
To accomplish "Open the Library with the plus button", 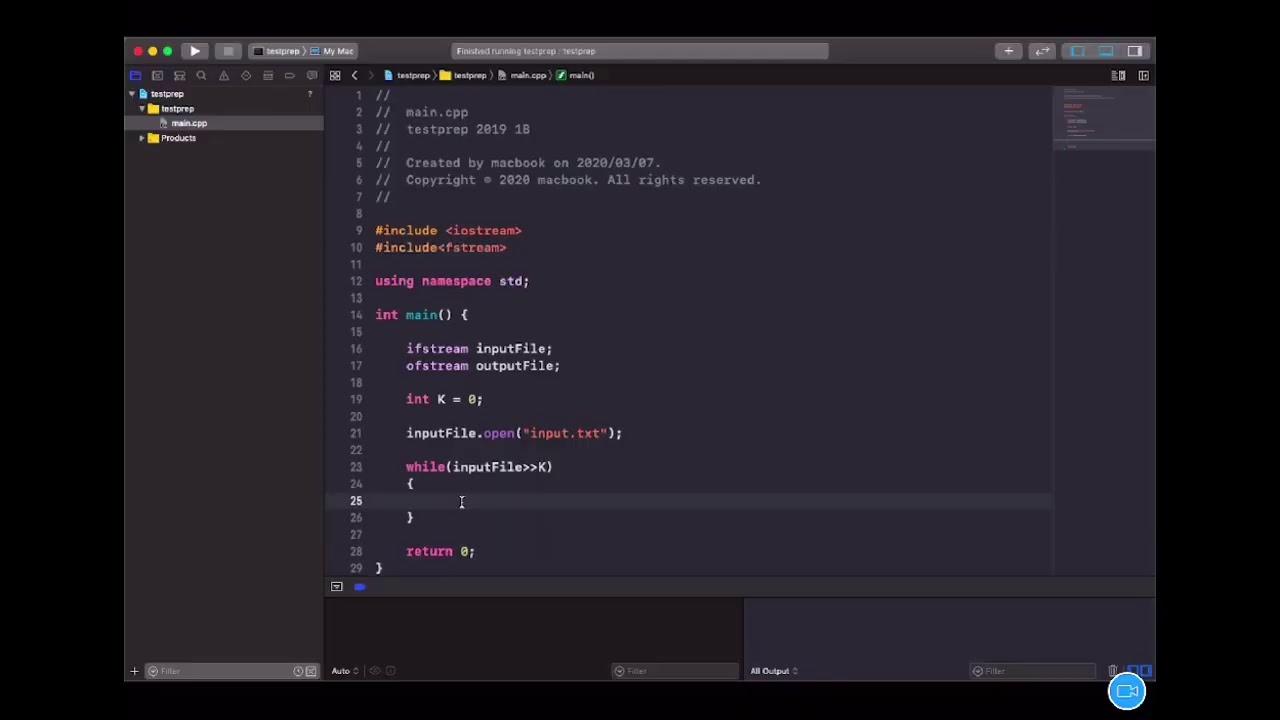I will [x=1008, y=51].
